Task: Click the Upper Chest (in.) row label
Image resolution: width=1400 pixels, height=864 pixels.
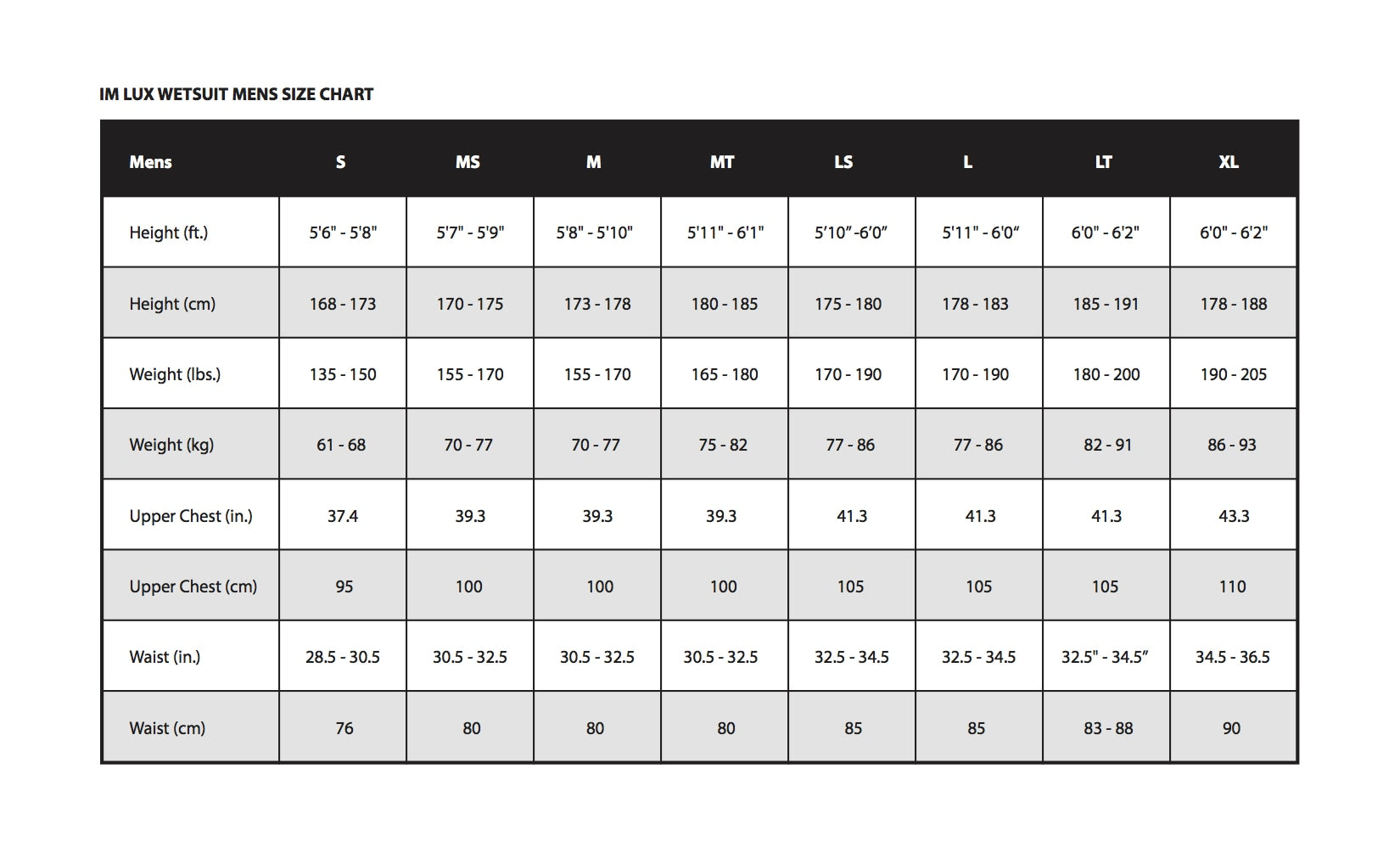Action: point(191,516)
